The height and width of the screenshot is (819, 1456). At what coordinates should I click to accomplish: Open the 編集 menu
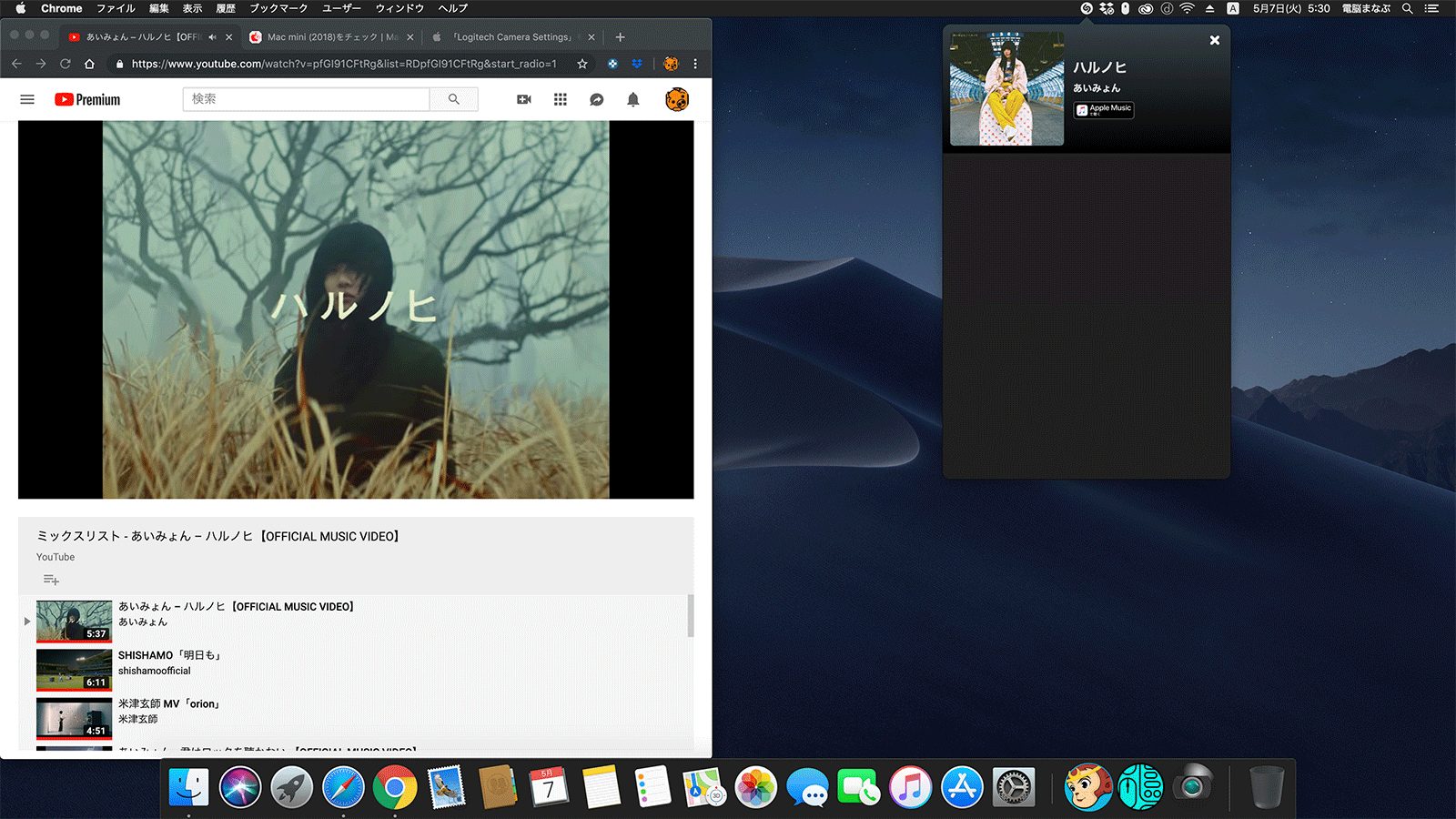159,8
